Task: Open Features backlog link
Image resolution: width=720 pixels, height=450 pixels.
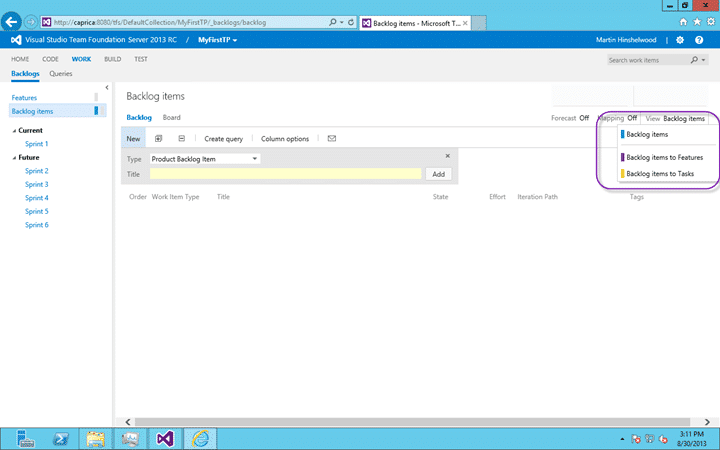Action: coord(24,98)
